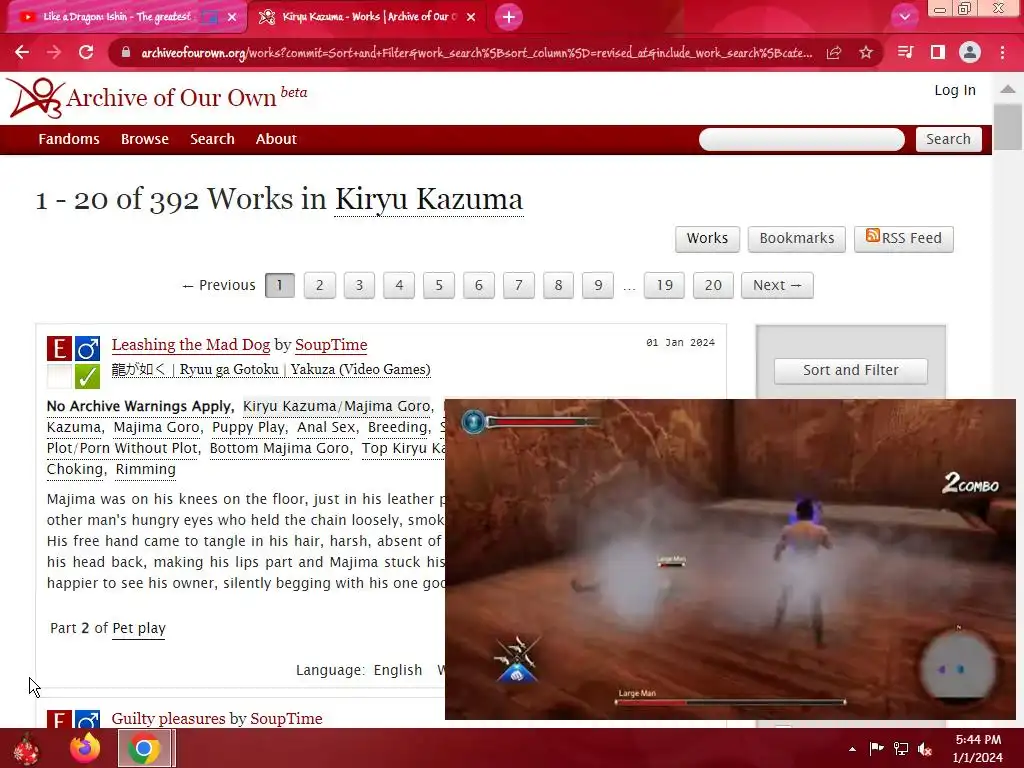Open the tab search dropdown arrow
This screenshot has width=1024, height=768.
coord(904,17)
